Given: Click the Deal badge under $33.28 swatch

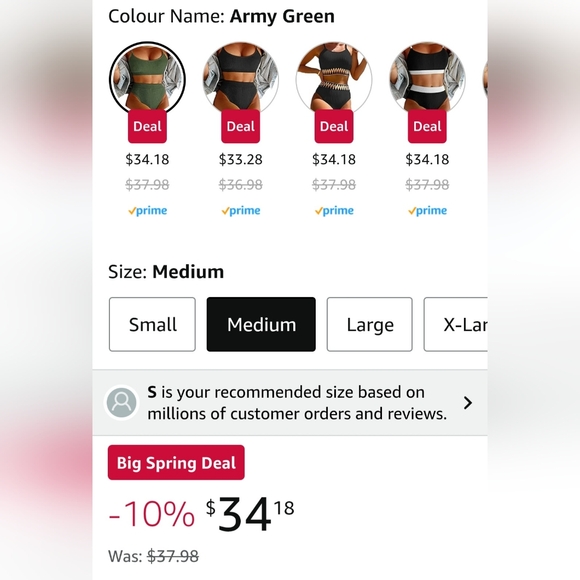Looking at the screenshot, I should tap(240, 127).
